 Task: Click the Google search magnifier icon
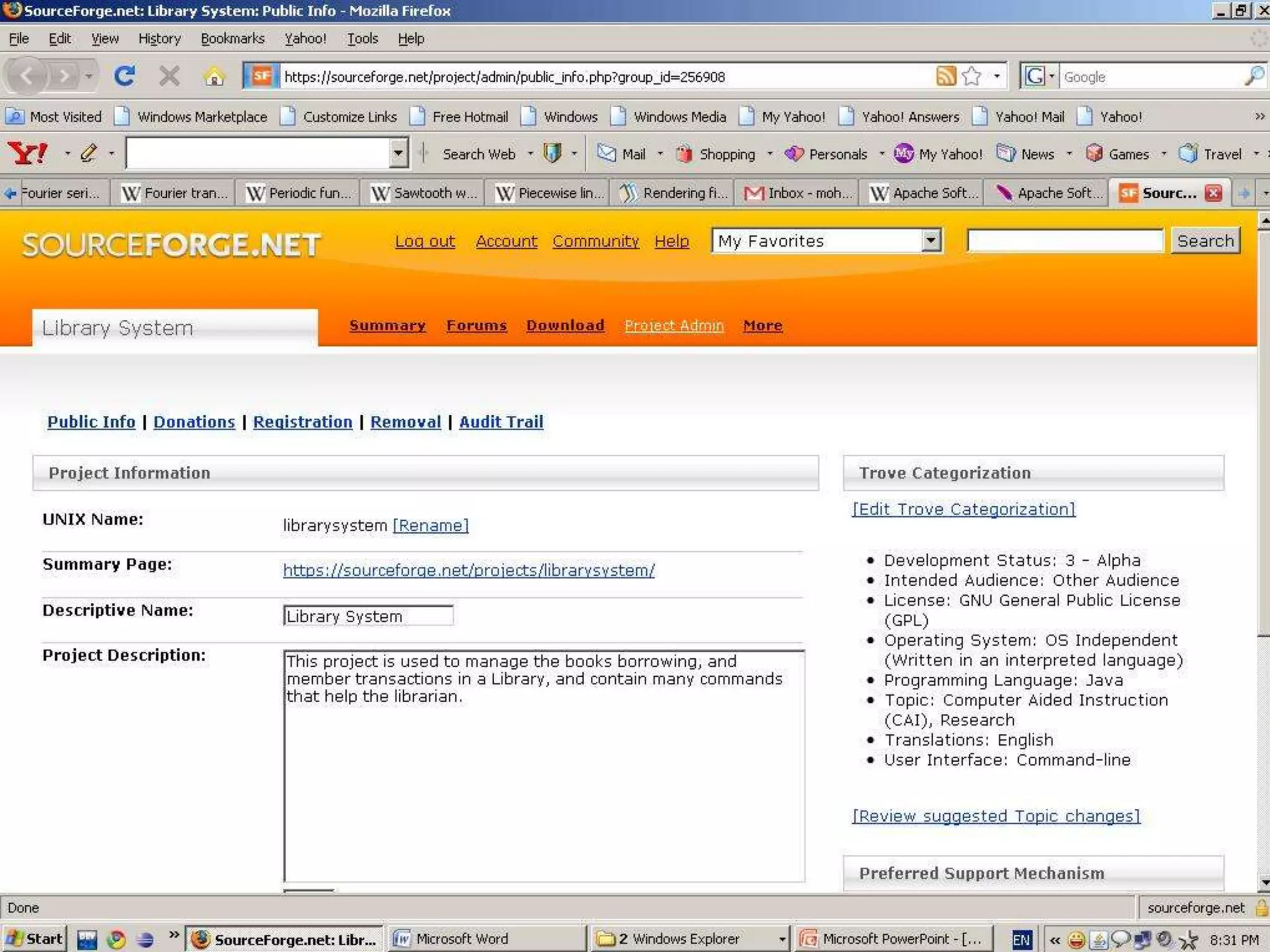pyautogui.click(x=1254, y=76)
